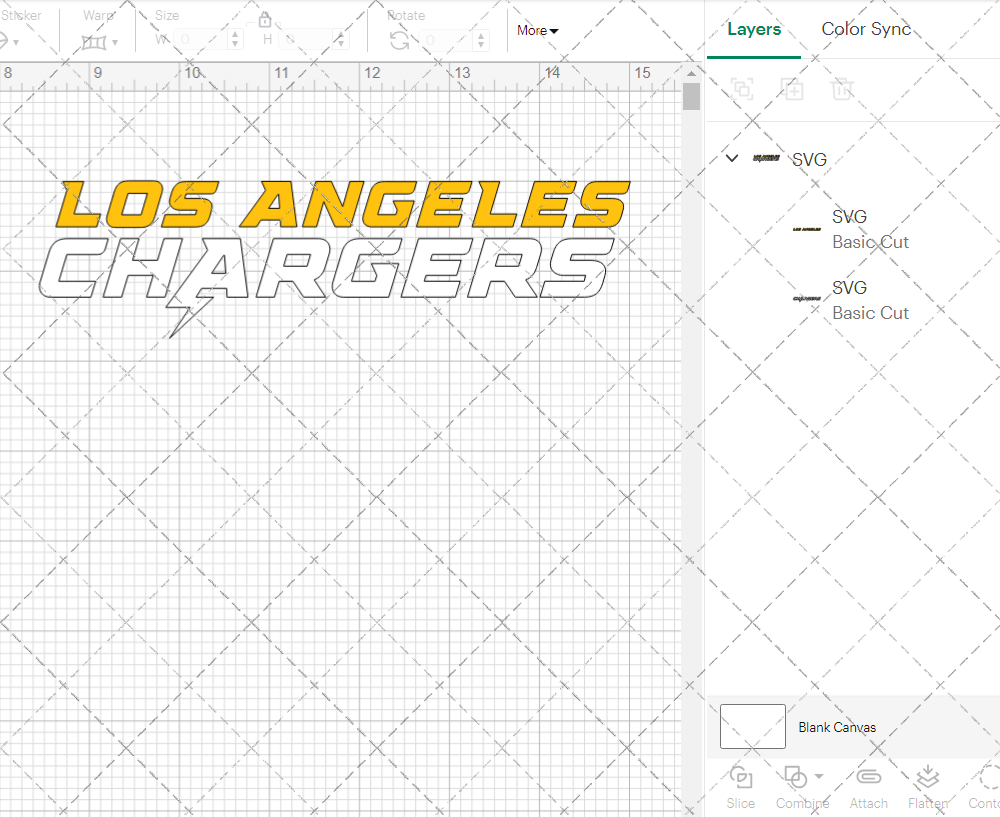
Task: Click the Duplicate layer icon
Action: (793, 89)
